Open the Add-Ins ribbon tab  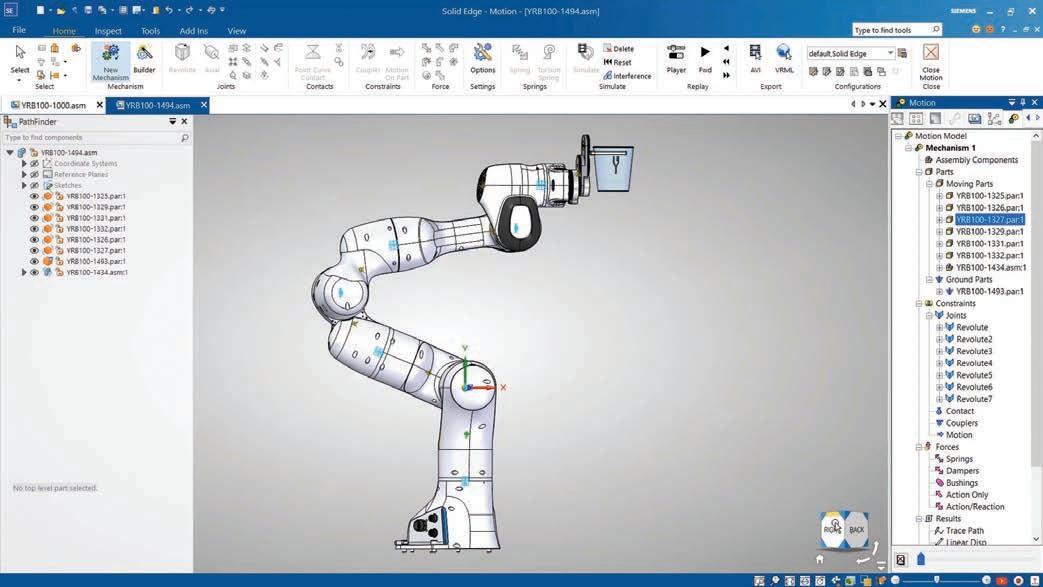[194, 31]
